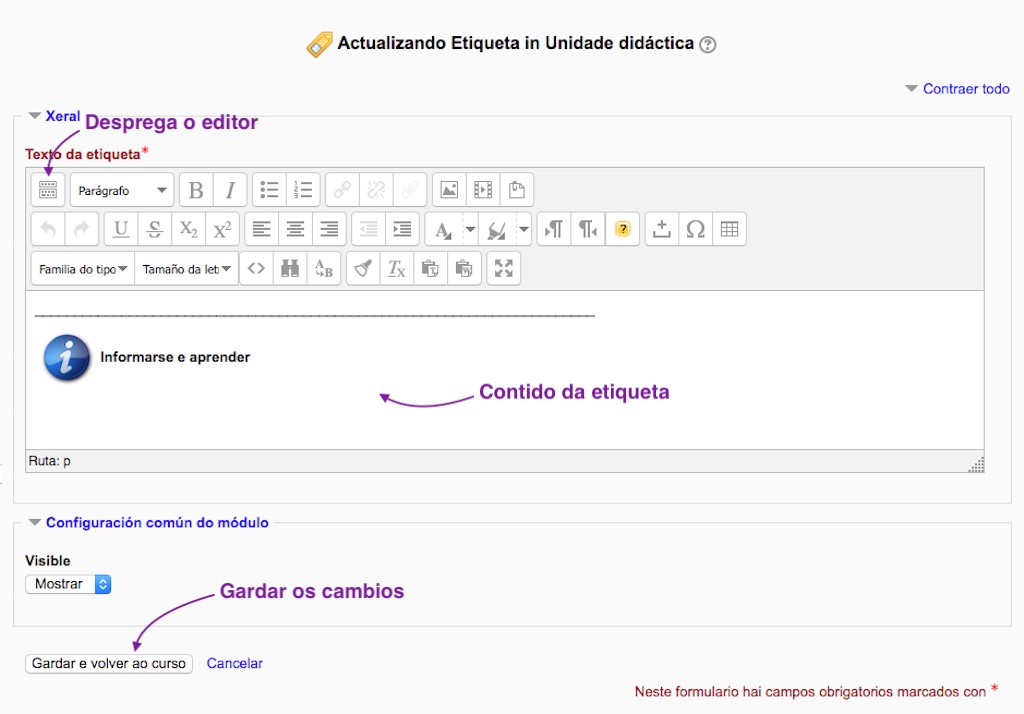The image size is (1024, 714).
Task: Collapse the Configuración común do módulo section
Action: 36,522
